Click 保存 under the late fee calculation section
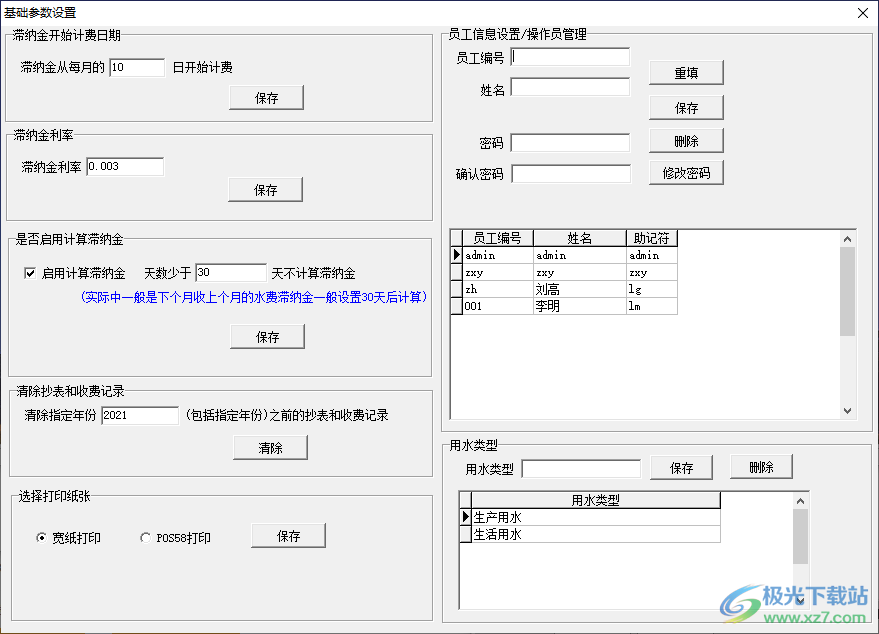Viewport: 879px width, 634px height. pos(267,336)
